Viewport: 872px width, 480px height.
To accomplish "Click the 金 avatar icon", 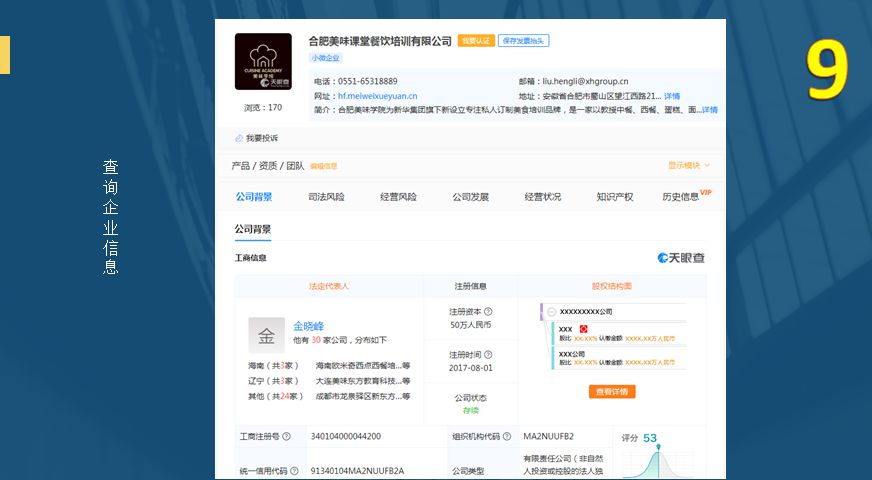I will click(266, 335).
